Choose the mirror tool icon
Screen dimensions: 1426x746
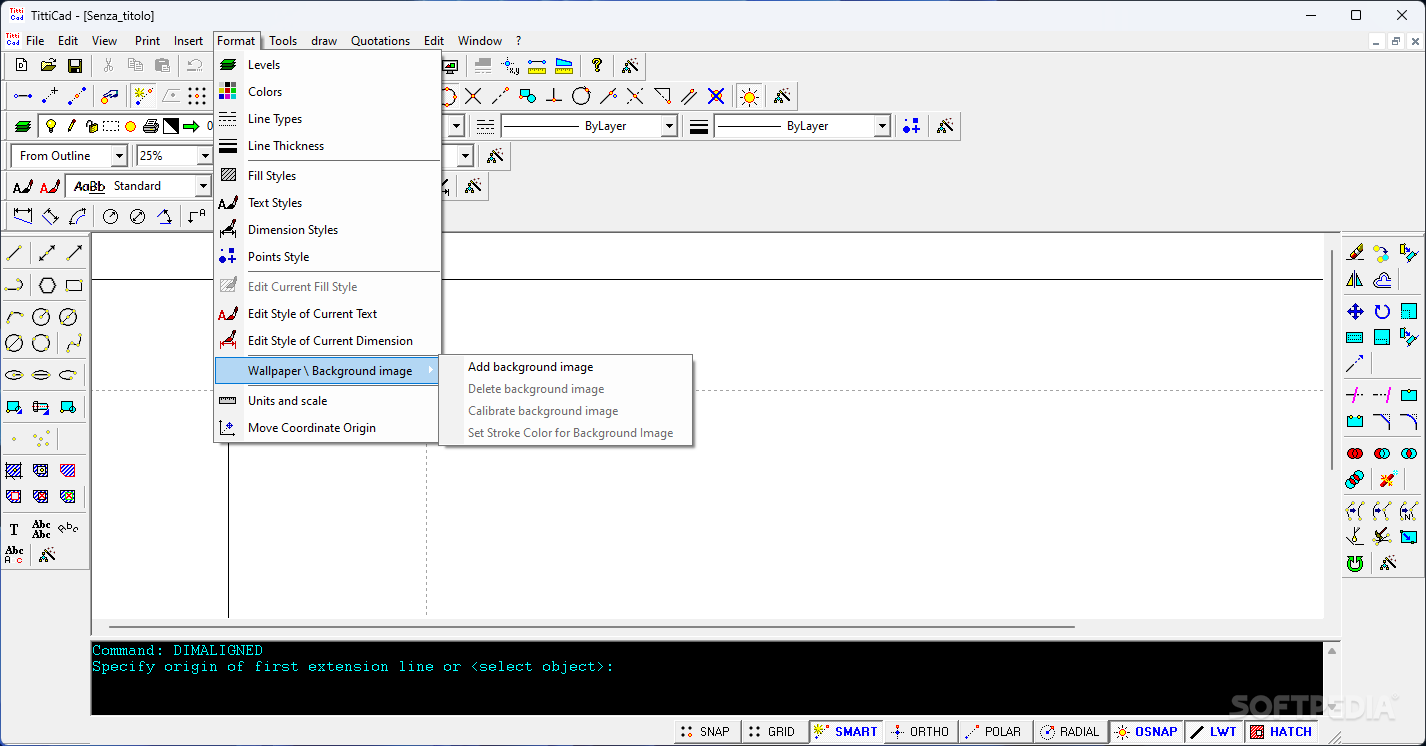(x=1356, y=280)
